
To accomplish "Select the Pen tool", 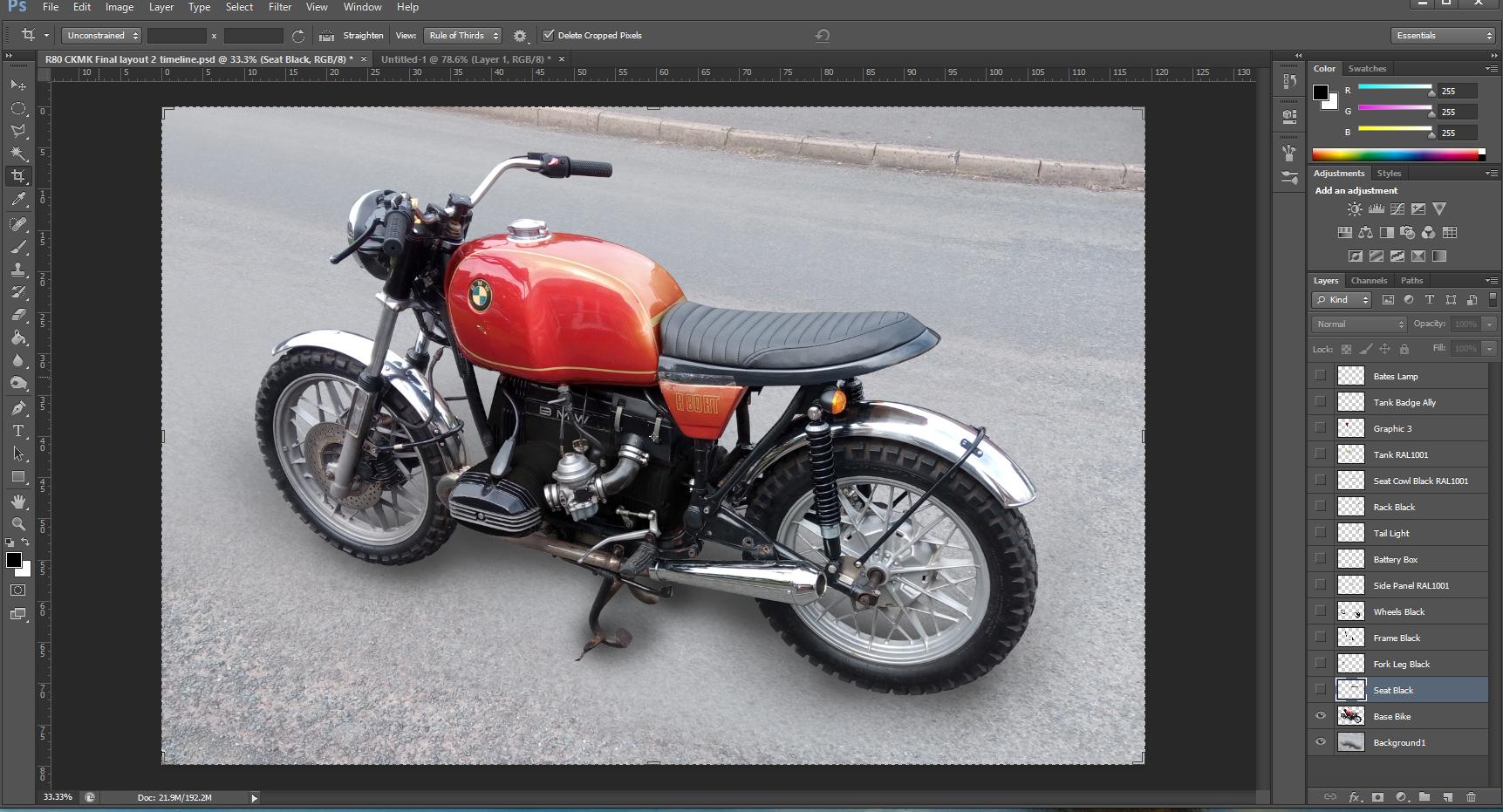I will pyautogui.click(x=18, y=407).
